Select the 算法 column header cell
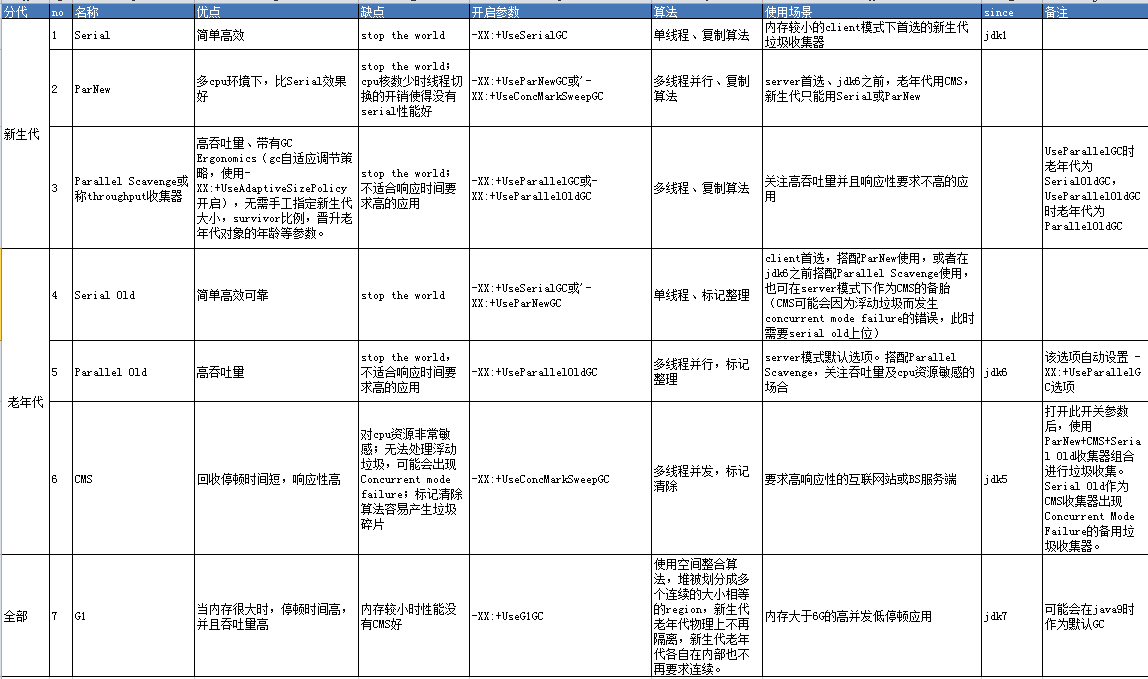 pyautogui.click(x=707, y=12)
